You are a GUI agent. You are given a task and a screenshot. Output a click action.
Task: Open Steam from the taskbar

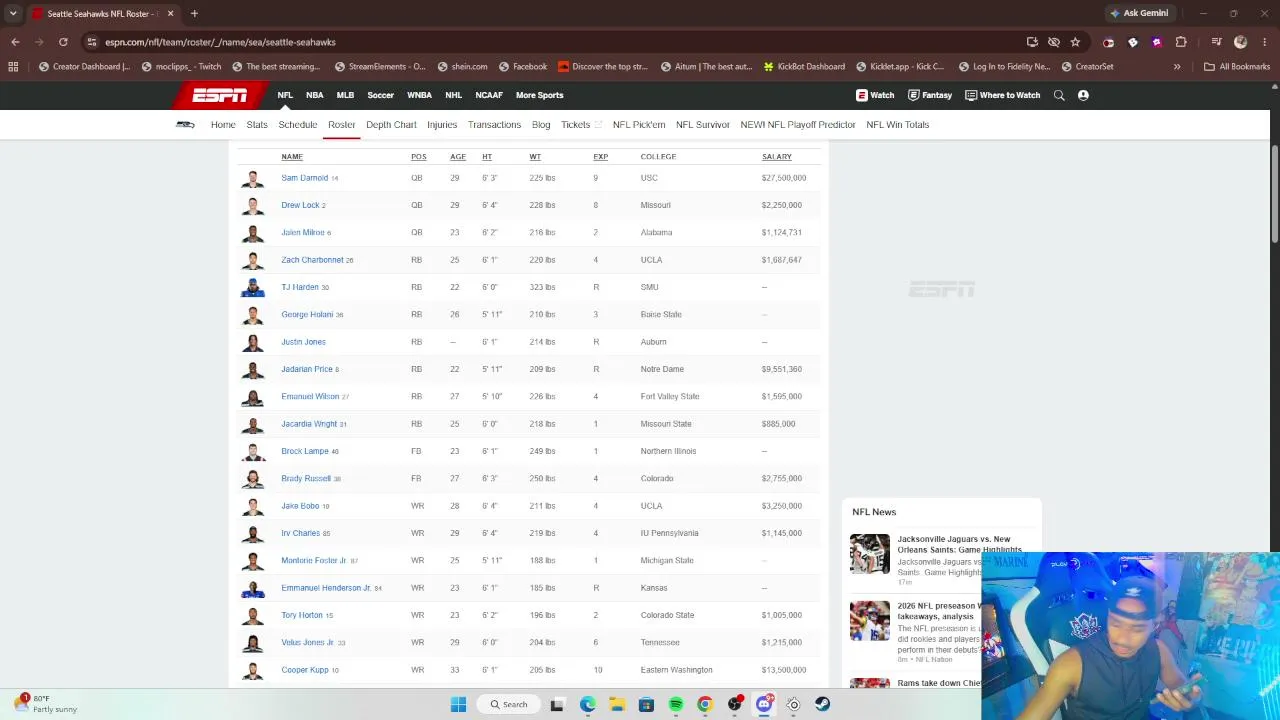tap(822, 705)
